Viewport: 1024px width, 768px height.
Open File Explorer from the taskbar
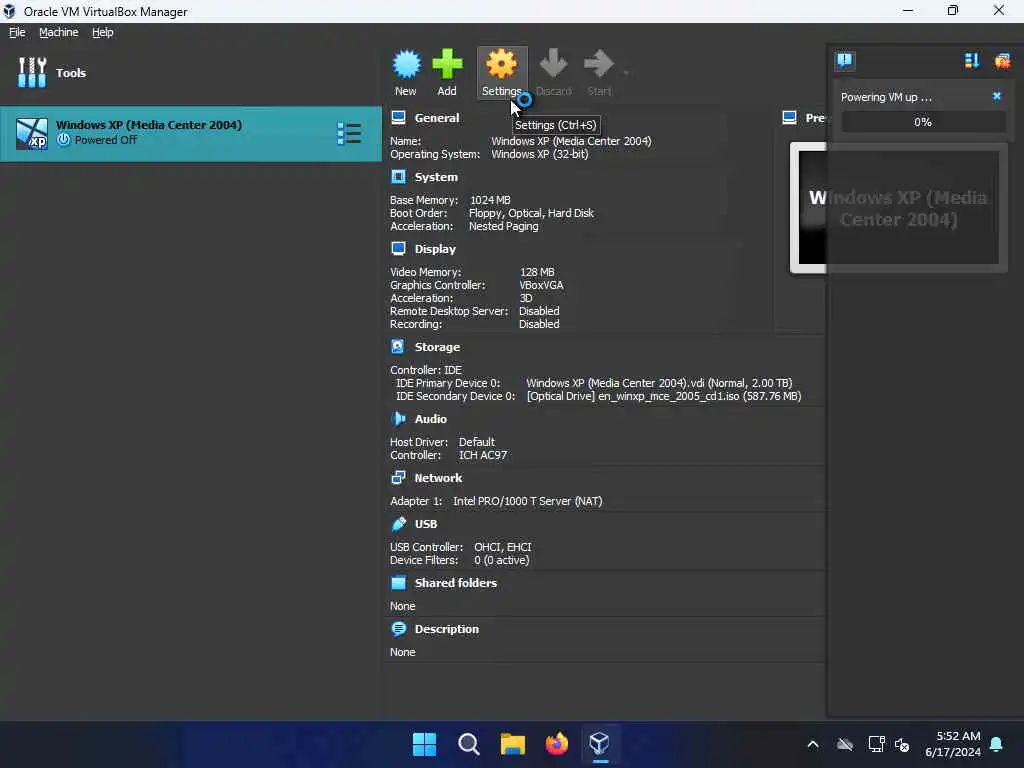pyautogui.click(x=513, y=744)
